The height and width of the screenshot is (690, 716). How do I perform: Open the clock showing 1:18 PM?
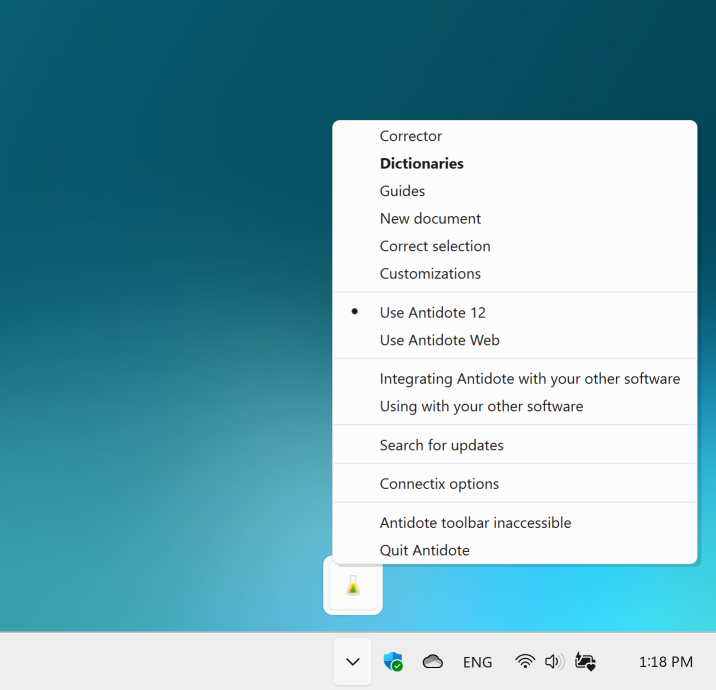click(x=665, y=662)
